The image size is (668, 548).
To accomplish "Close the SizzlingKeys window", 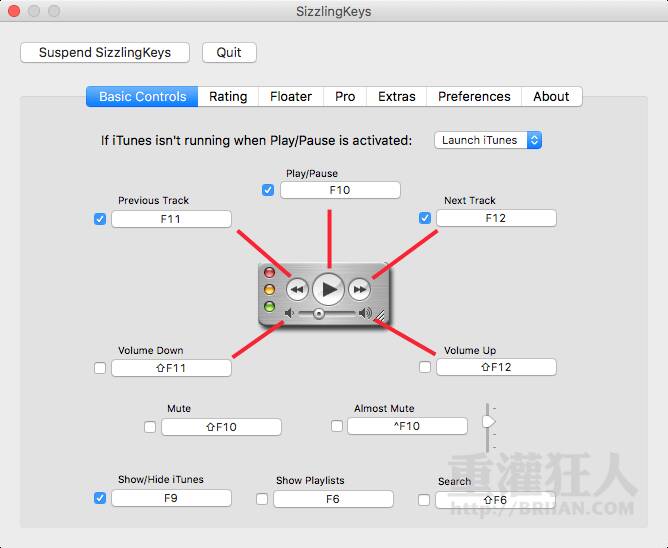I will coord(14,11).
